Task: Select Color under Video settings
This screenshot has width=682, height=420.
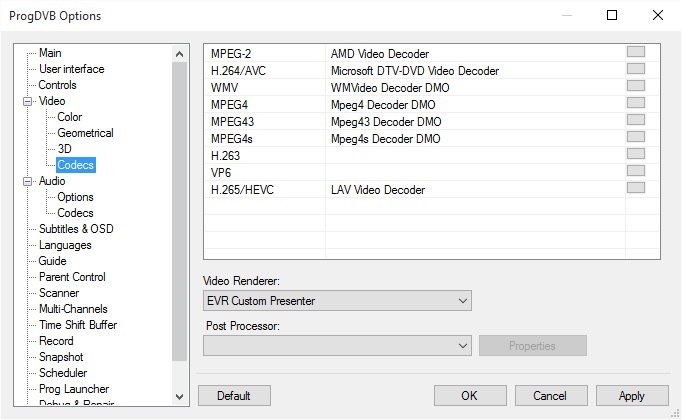Action: pyautogui.click(x=70, y=117)
